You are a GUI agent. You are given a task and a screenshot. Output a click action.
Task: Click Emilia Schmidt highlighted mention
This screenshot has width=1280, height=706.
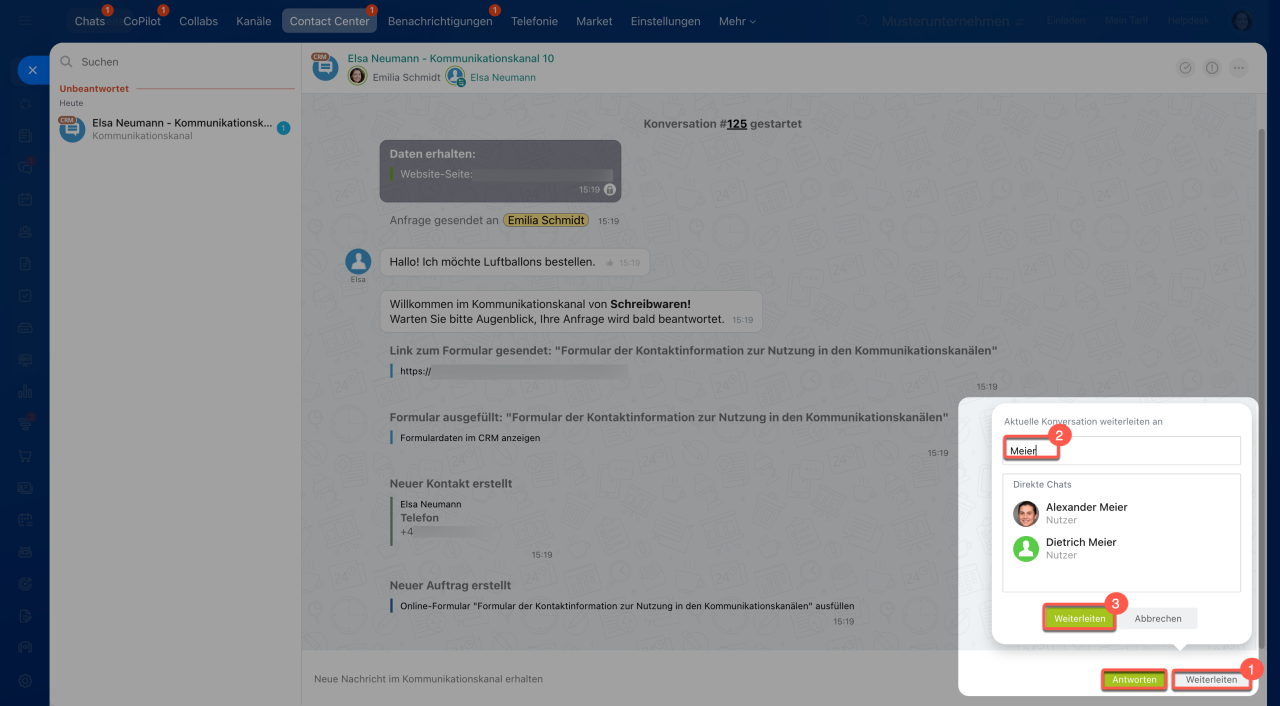[545, 220]
